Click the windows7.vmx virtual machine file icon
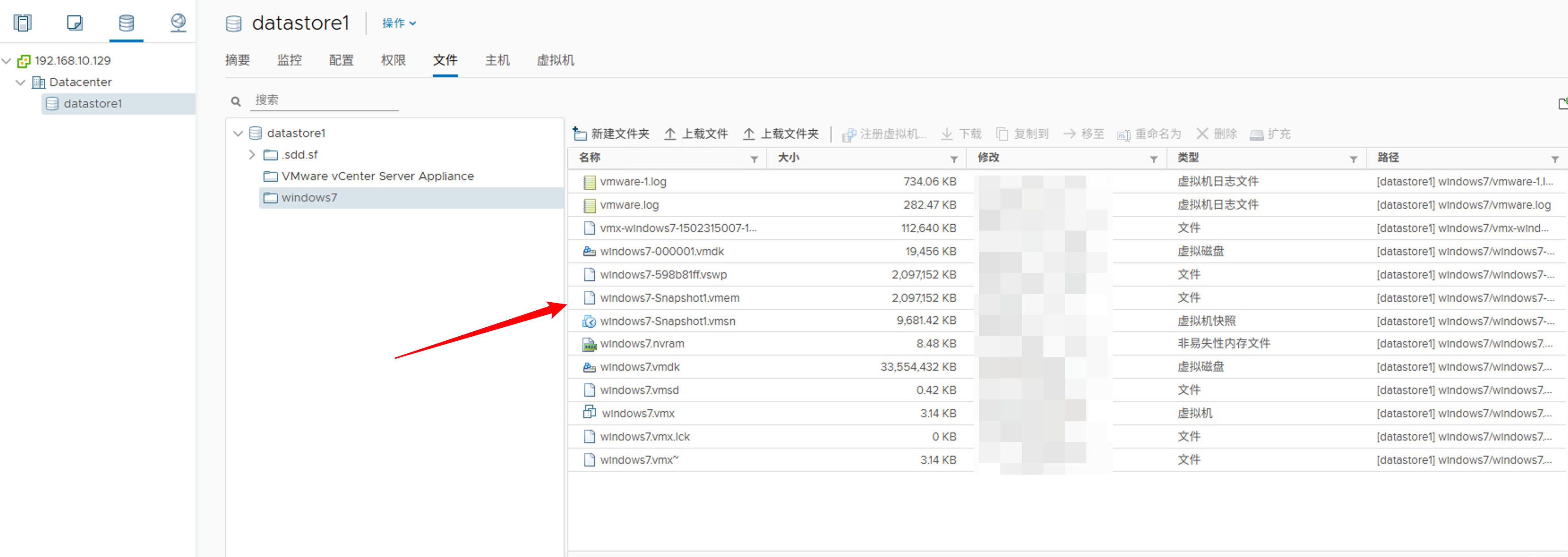Image resolution: width=1568 pixels, height=557 pixels. pyautogui.click(x=589, y=412)
